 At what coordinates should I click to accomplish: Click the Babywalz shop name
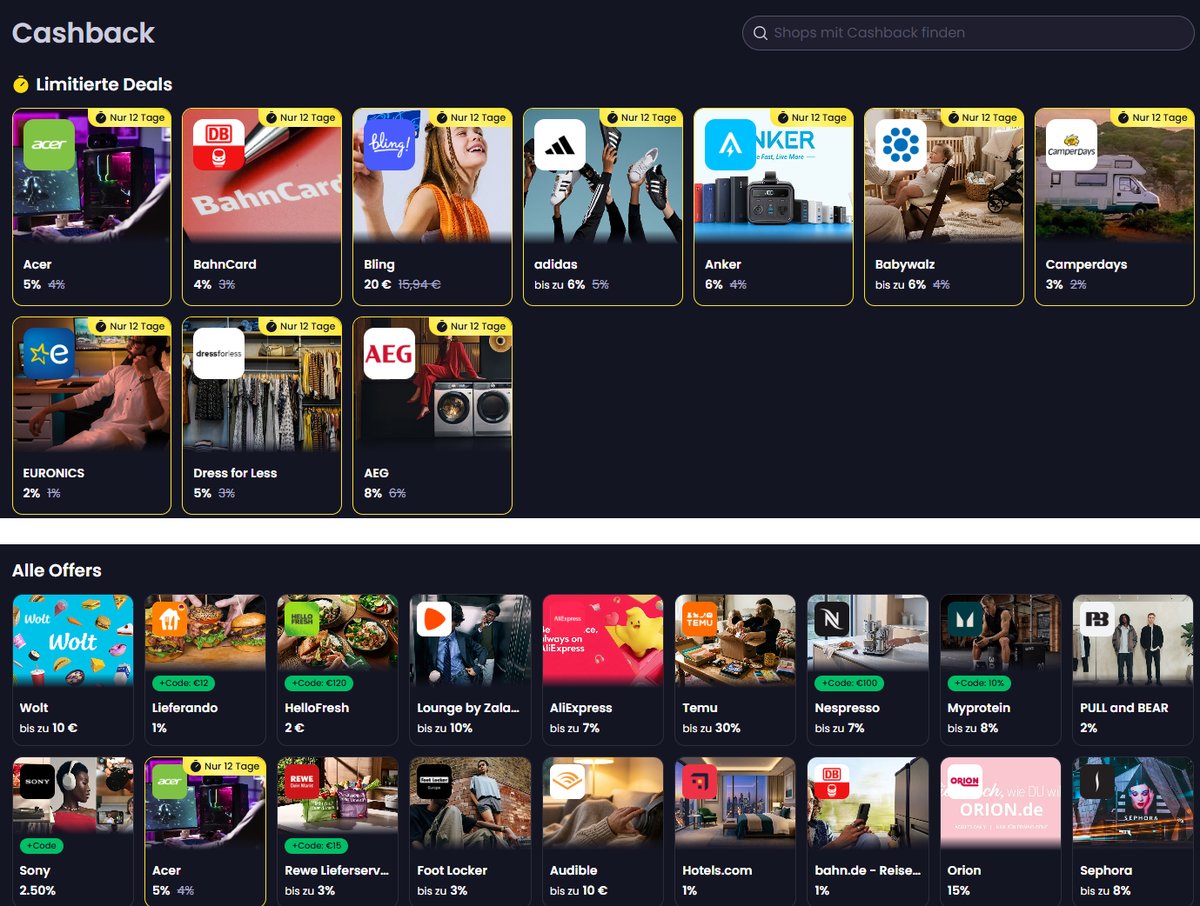coord(905,265)
